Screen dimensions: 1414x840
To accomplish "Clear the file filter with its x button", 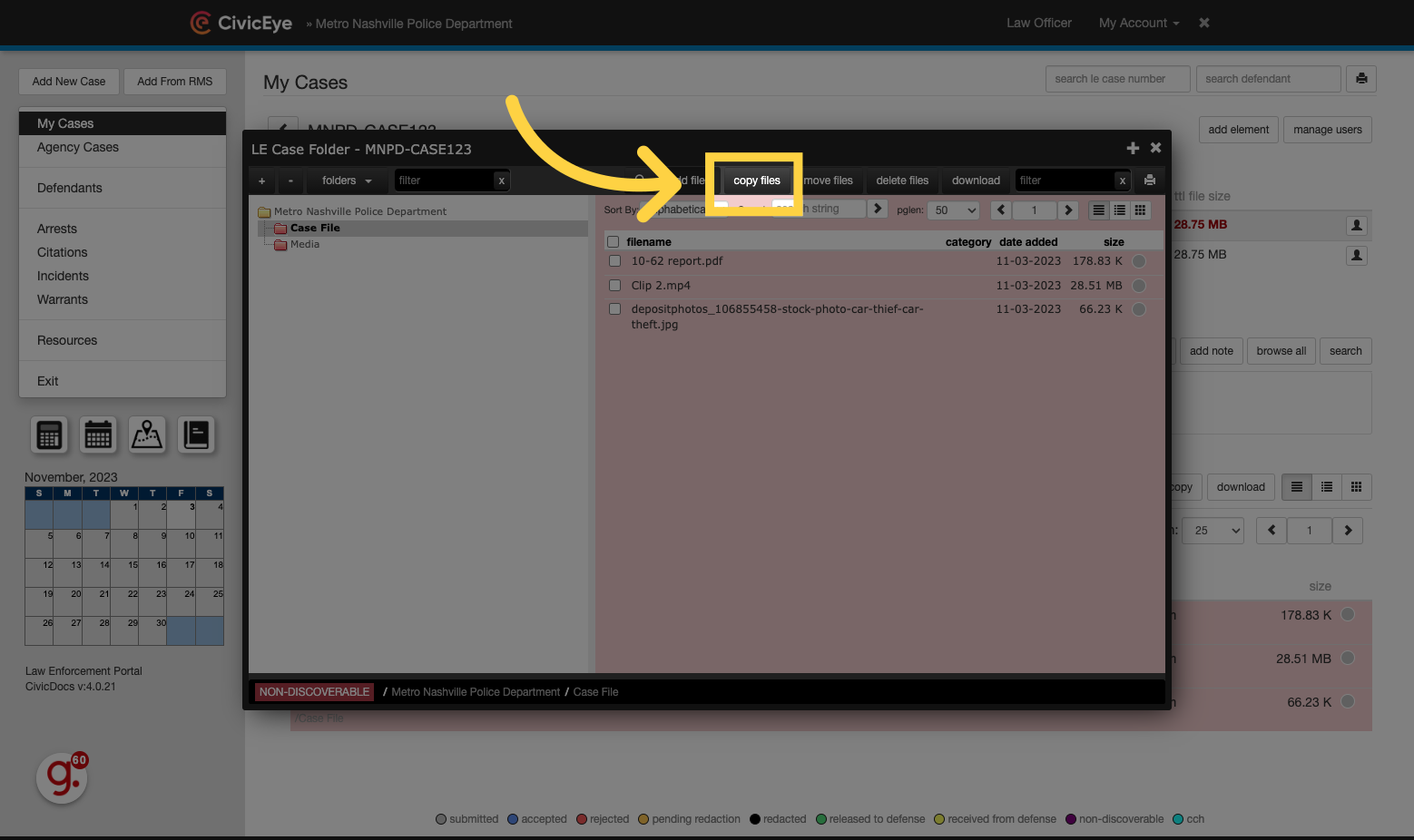I will [x=1123, y=181].
